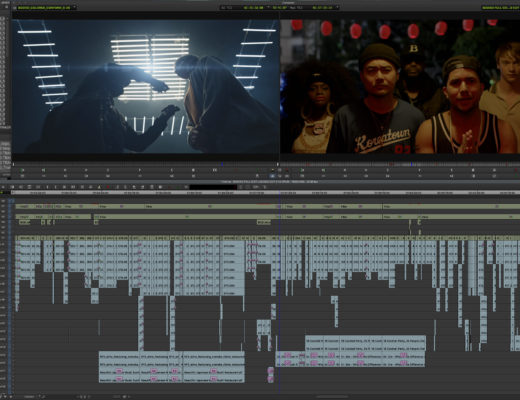
Task: Toggle the blue highlighted button between the monitors
Action: pyautogui.click(x=272, y=175)
